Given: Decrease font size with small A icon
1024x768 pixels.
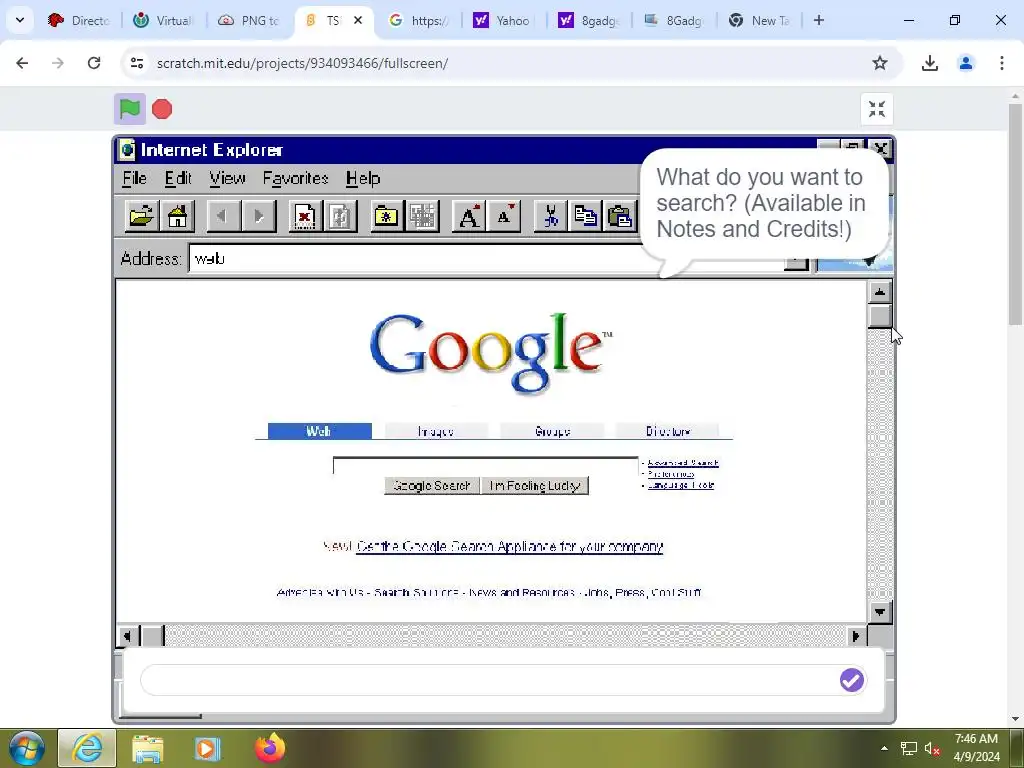Looking at the screenshot, I should (504, 216).
